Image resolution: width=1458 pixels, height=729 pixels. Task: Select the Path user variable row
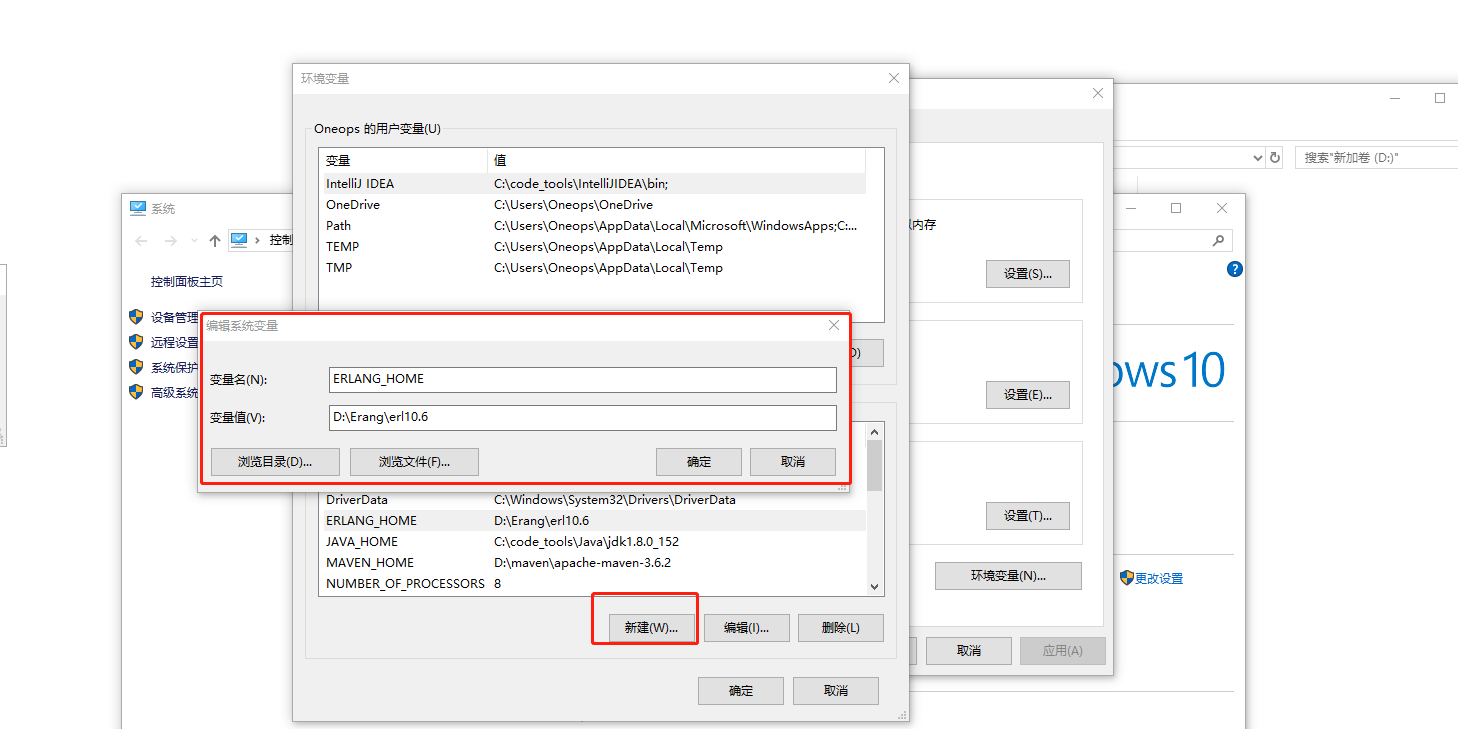pos(592,226)
